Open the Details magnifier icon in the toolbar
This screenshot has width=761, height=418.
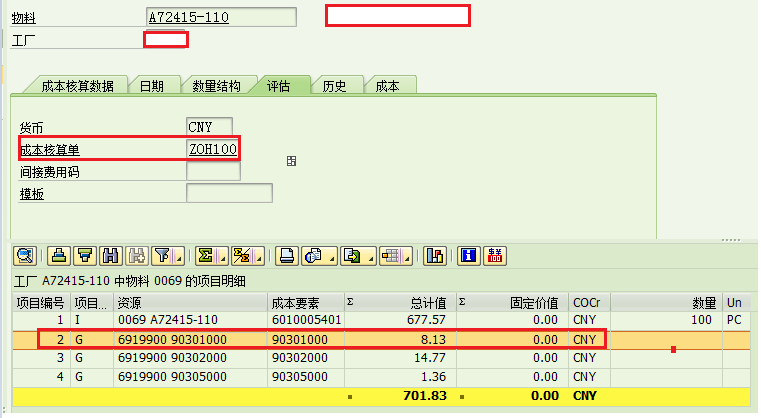pos(25,255)
